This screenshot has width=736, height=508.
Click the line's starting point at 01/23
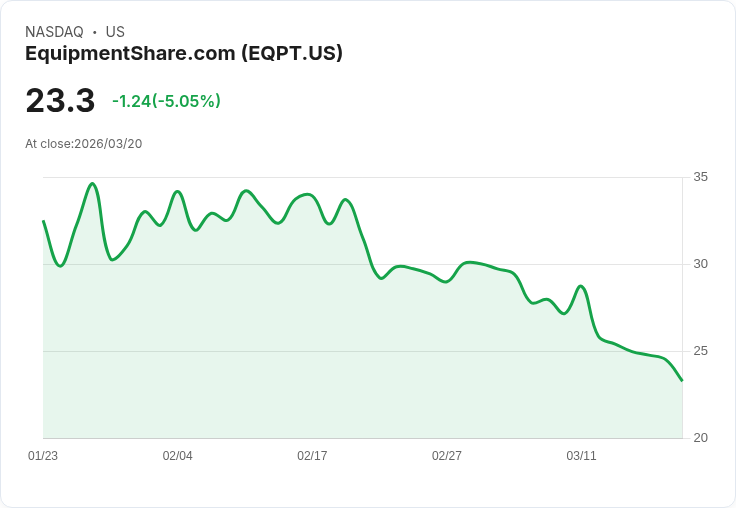tap(44, 221)
